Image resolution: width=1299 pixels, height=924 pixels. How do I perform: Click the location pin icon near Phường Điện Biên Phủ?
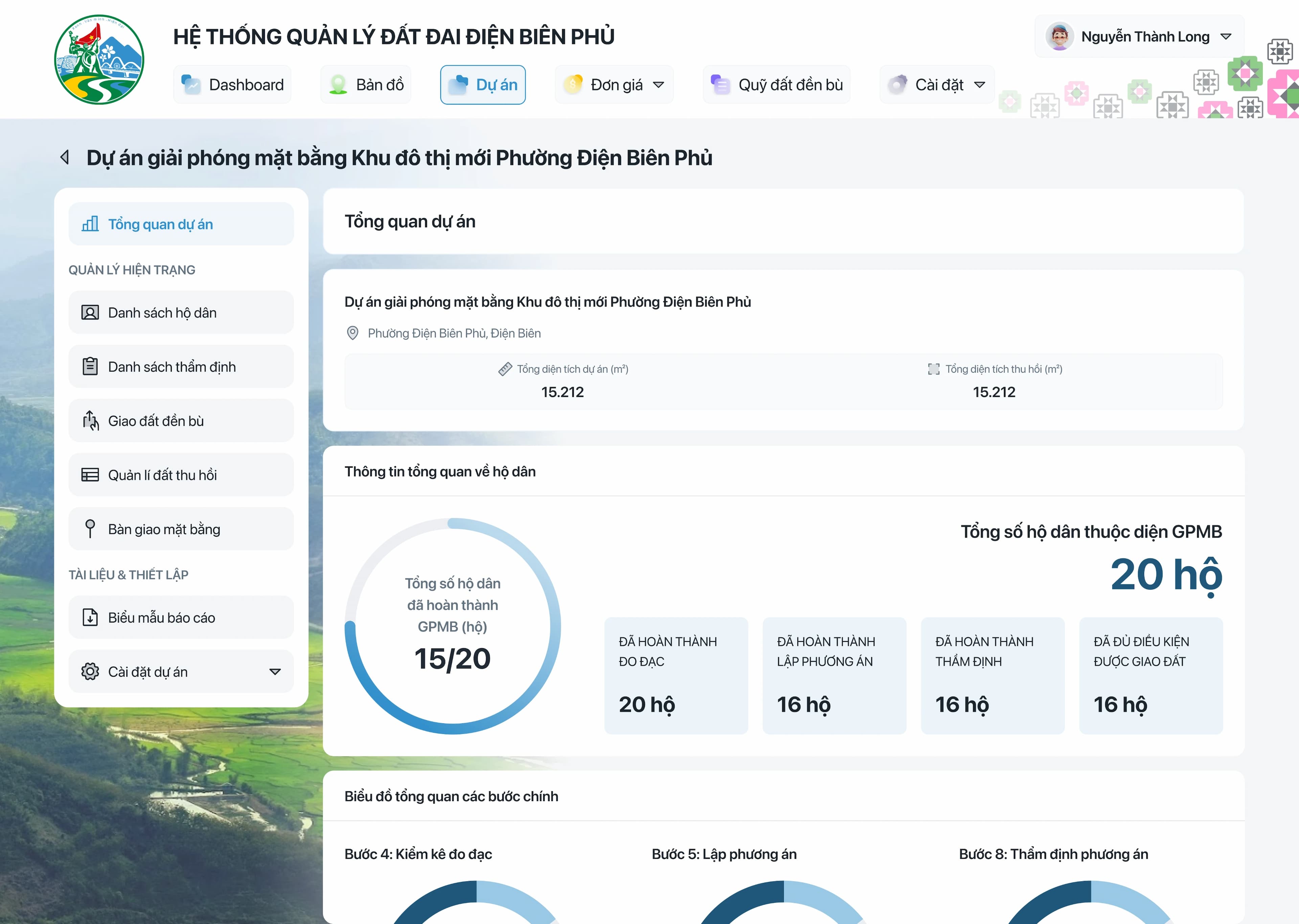[x=352, y=333]
